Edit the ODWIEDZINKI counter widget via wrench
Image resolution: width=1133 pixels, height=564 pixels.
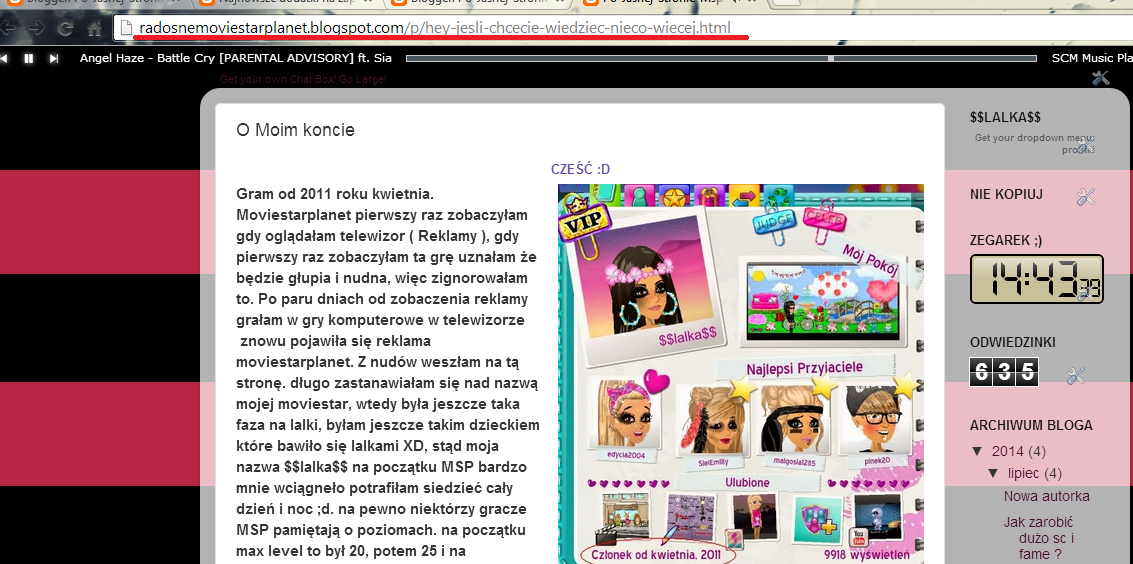(1076, 376)
